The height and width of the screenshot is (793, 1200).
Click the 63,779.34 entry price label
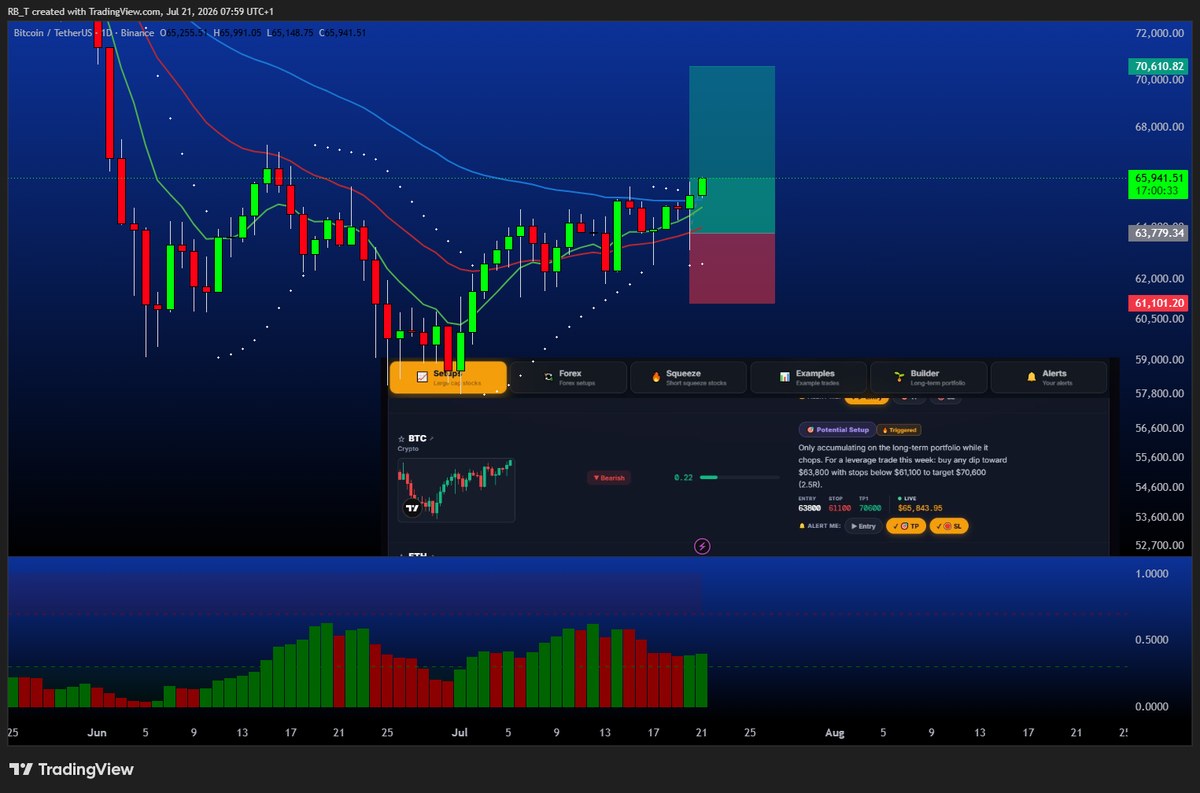pos(1157,233)
